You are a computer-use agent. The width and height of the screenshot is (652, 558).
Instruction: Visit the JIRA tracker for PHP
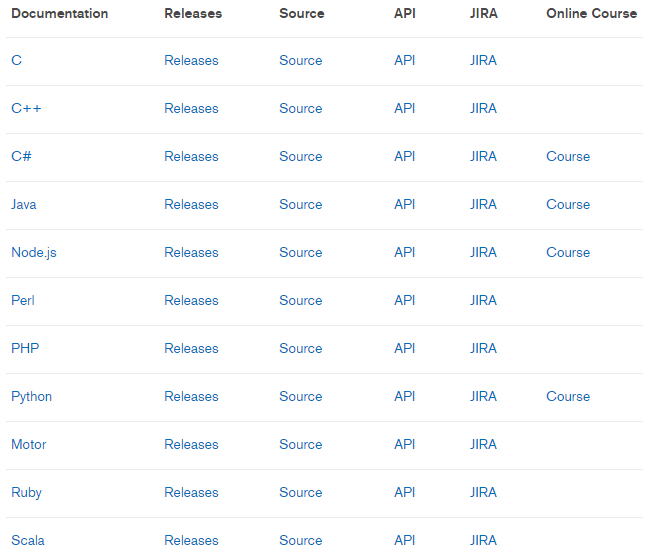[483, 348]
